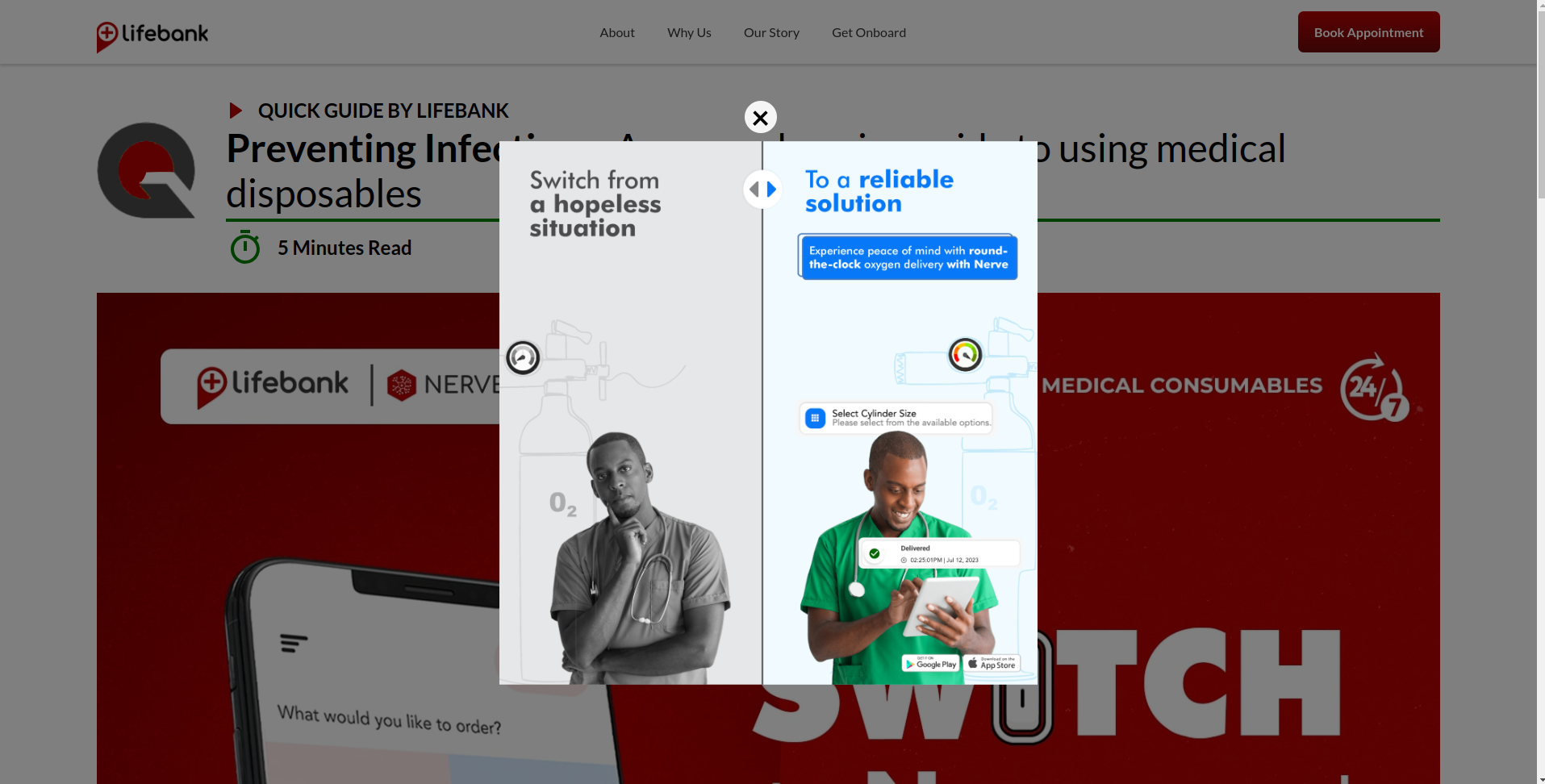
Task: Click the green stopwatch read-time icon
Action: tap(245, 248)
